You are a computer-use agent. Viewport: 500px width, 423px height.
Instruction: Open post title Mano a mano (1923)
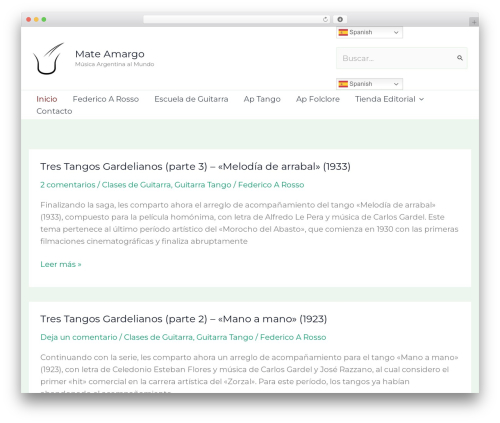tap(183, 319)
